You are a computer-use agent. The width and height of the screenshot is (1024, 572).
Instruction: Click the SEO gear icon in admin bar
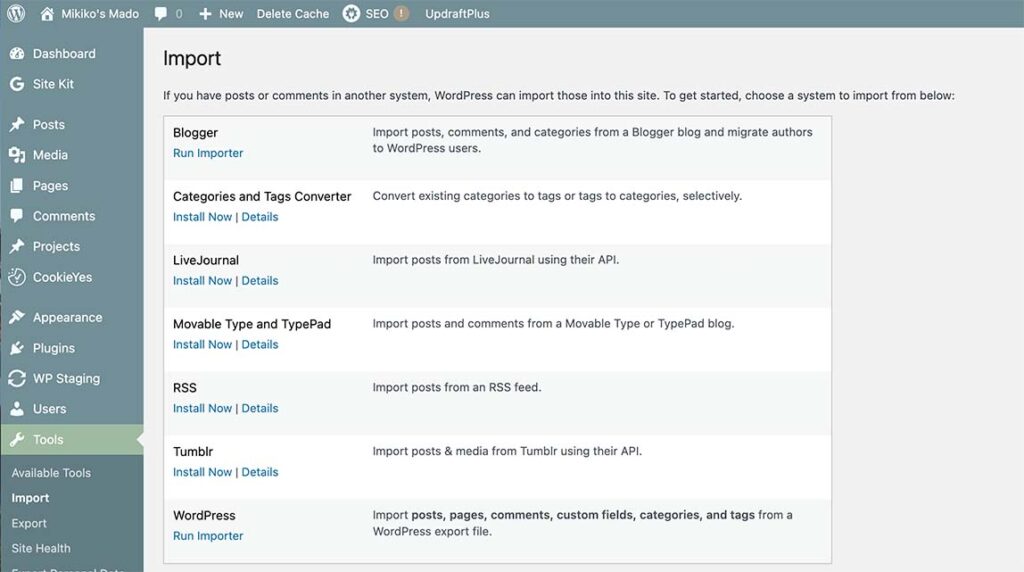point(351,13)
